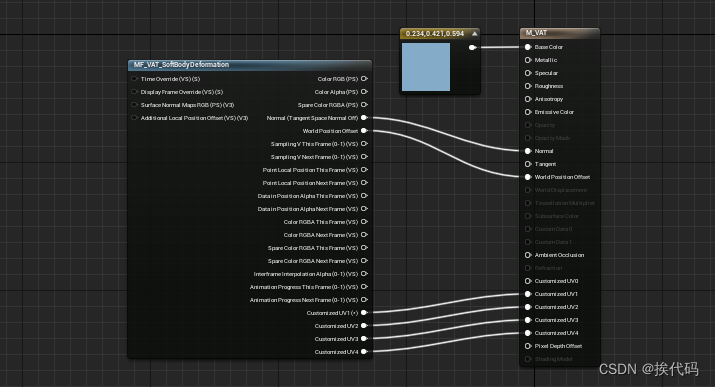The image size is (715, 387).
Task: Click the disabled Custom Data 1 pin
Action: click(528, 242)
